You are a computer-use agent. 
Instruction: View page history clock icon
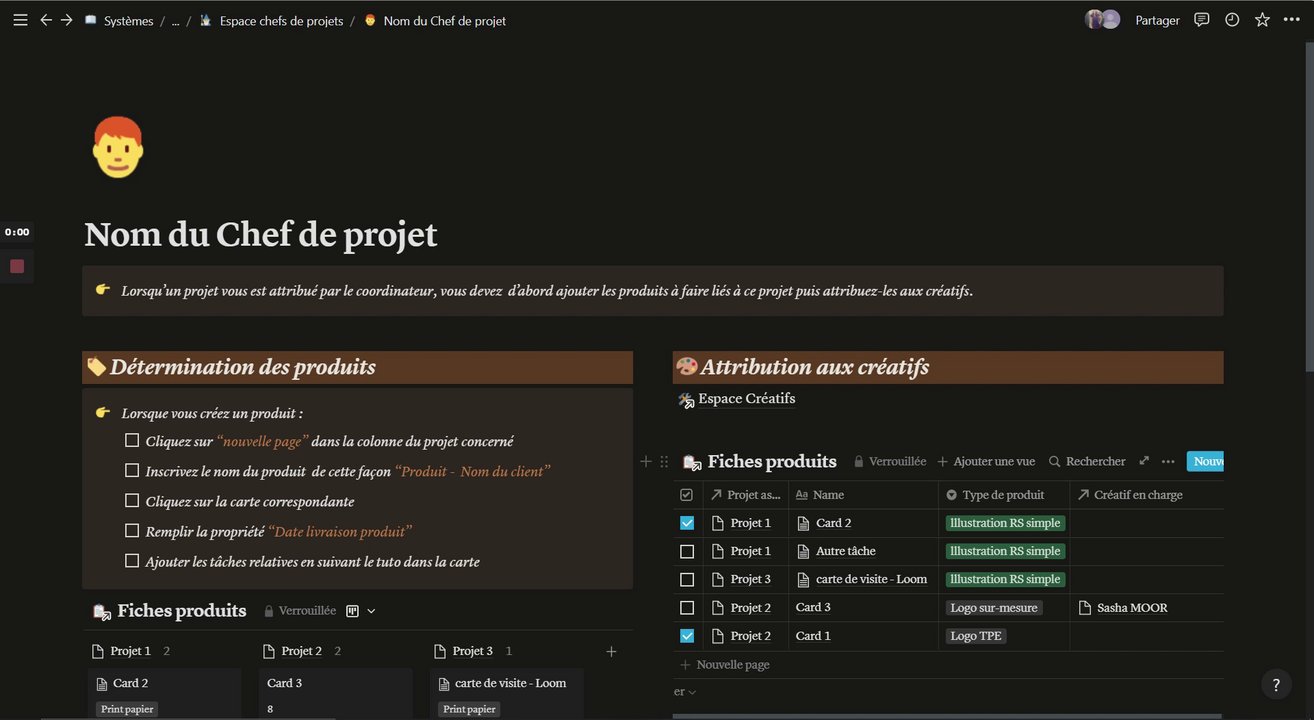(x=1232, y=20)
